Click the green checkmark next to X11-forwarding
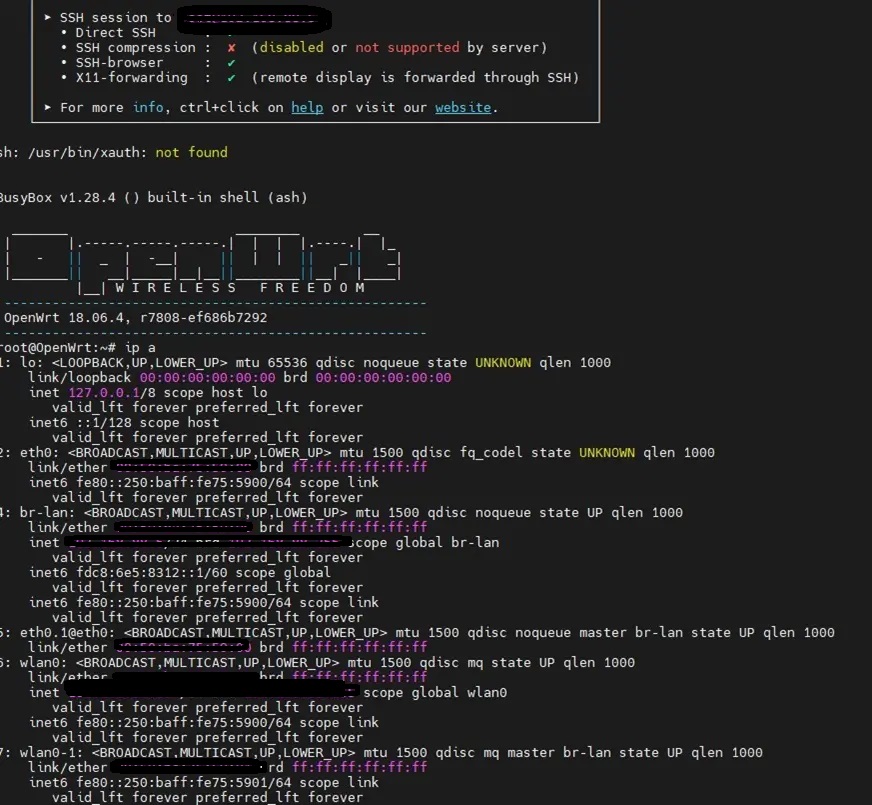Viewport: 872px width, 805px height. pos(231,77)
